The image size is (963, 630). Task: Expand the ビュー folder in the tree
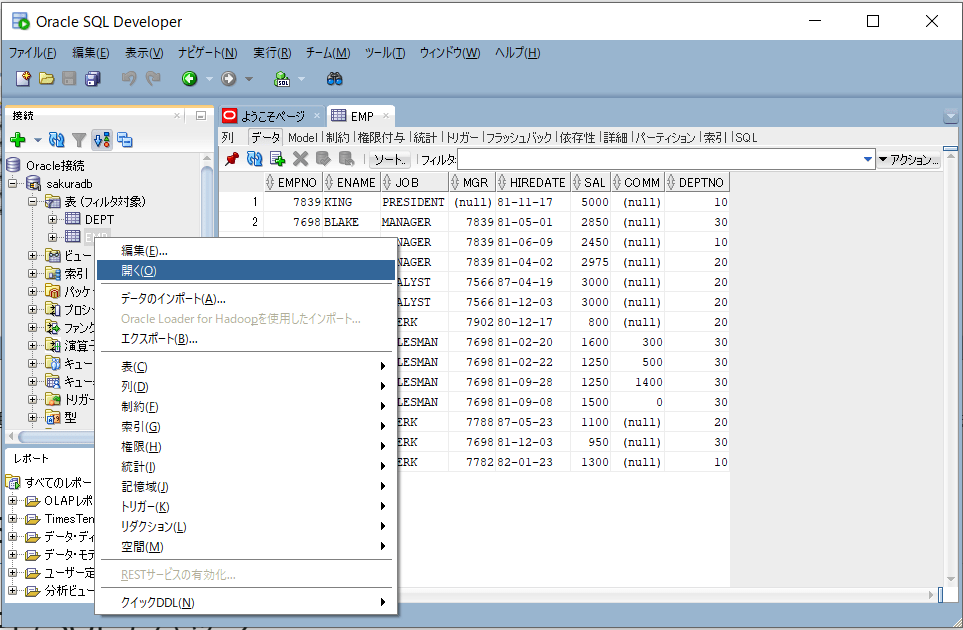[x=32, y=255]
